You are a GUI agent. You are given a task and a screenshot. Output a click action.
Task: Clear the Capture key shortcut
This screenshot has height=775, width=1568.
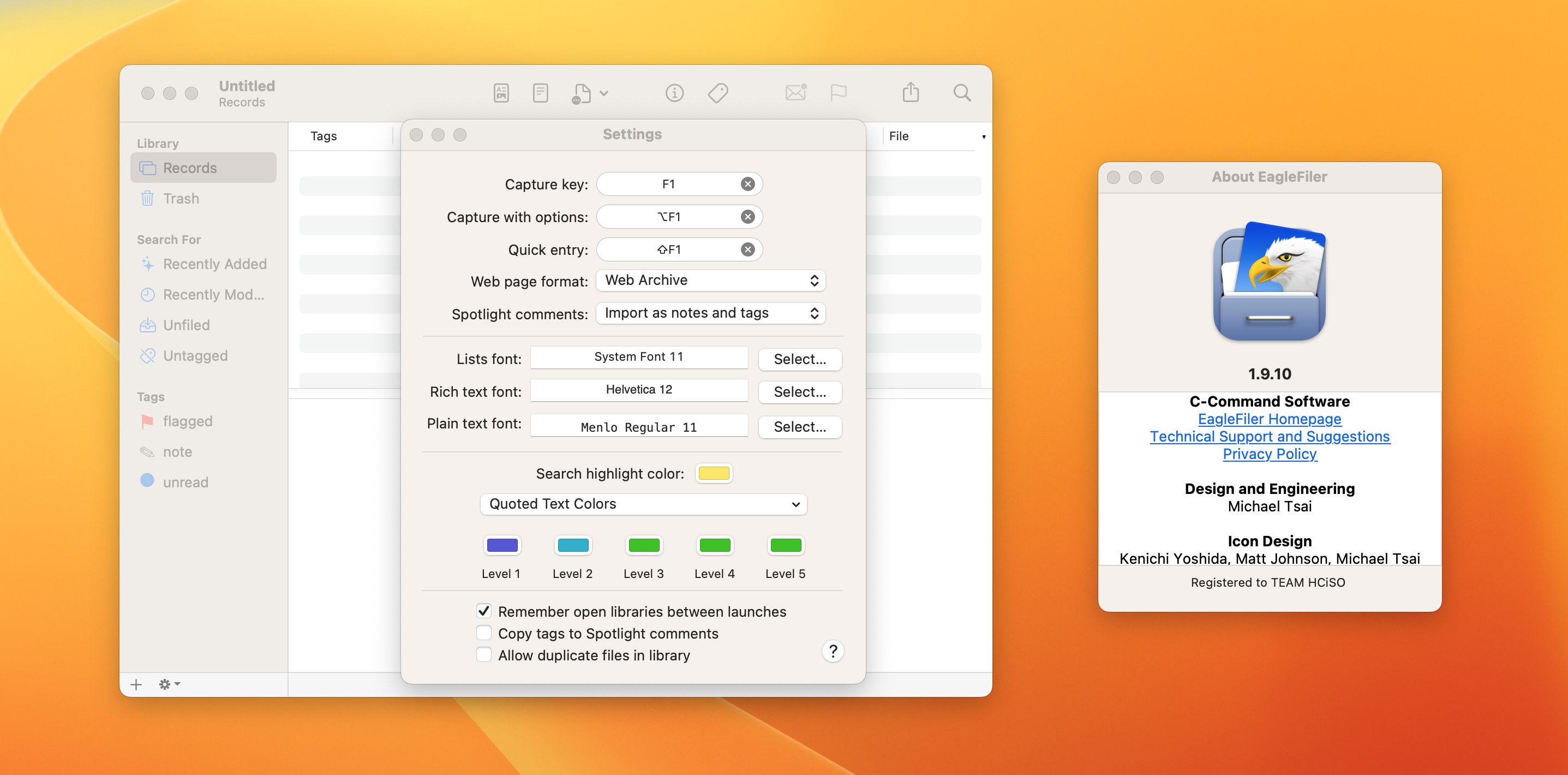747,184
